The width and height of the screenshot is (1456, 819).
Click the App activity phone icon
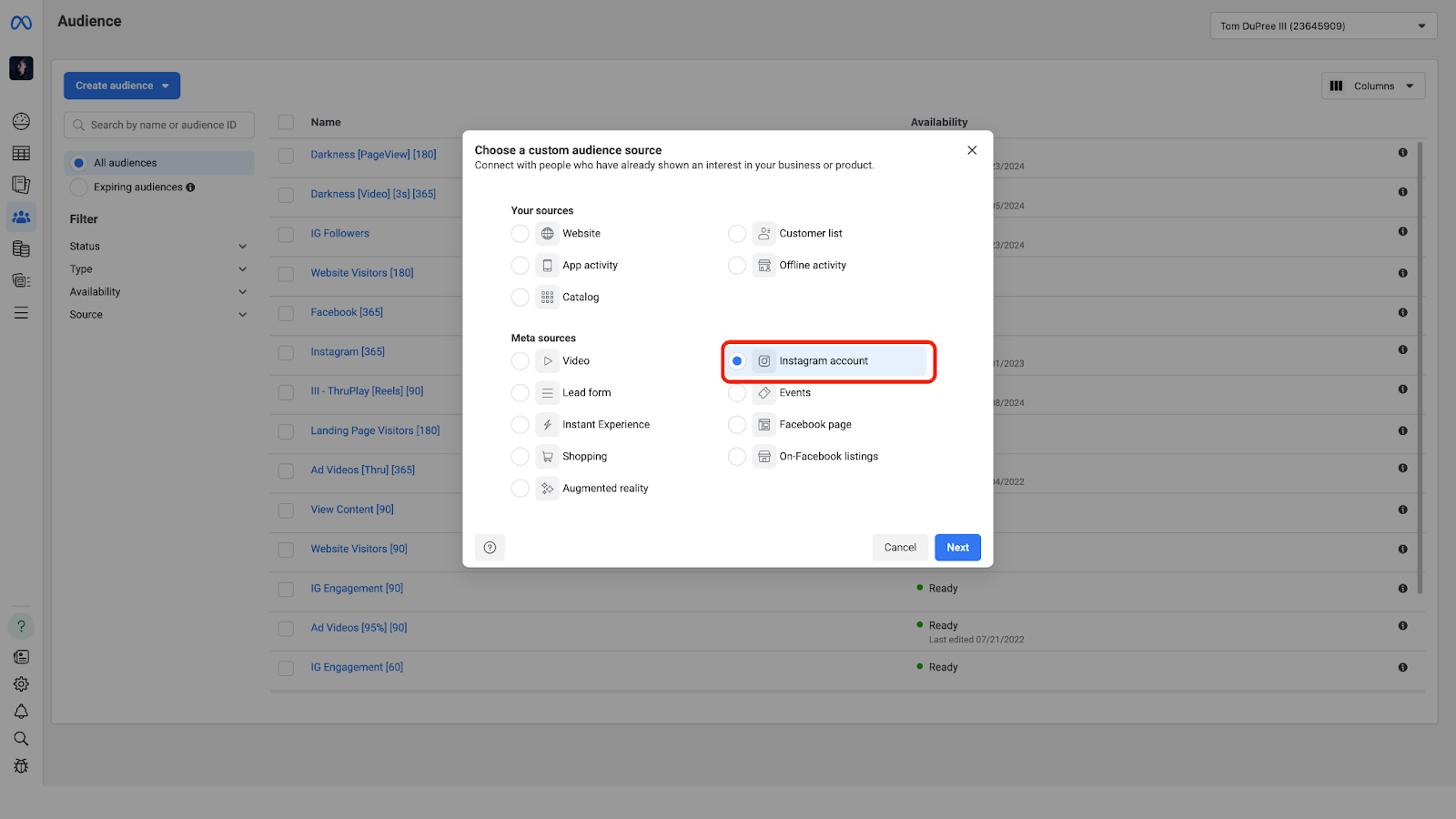click(x=547, y=266)
